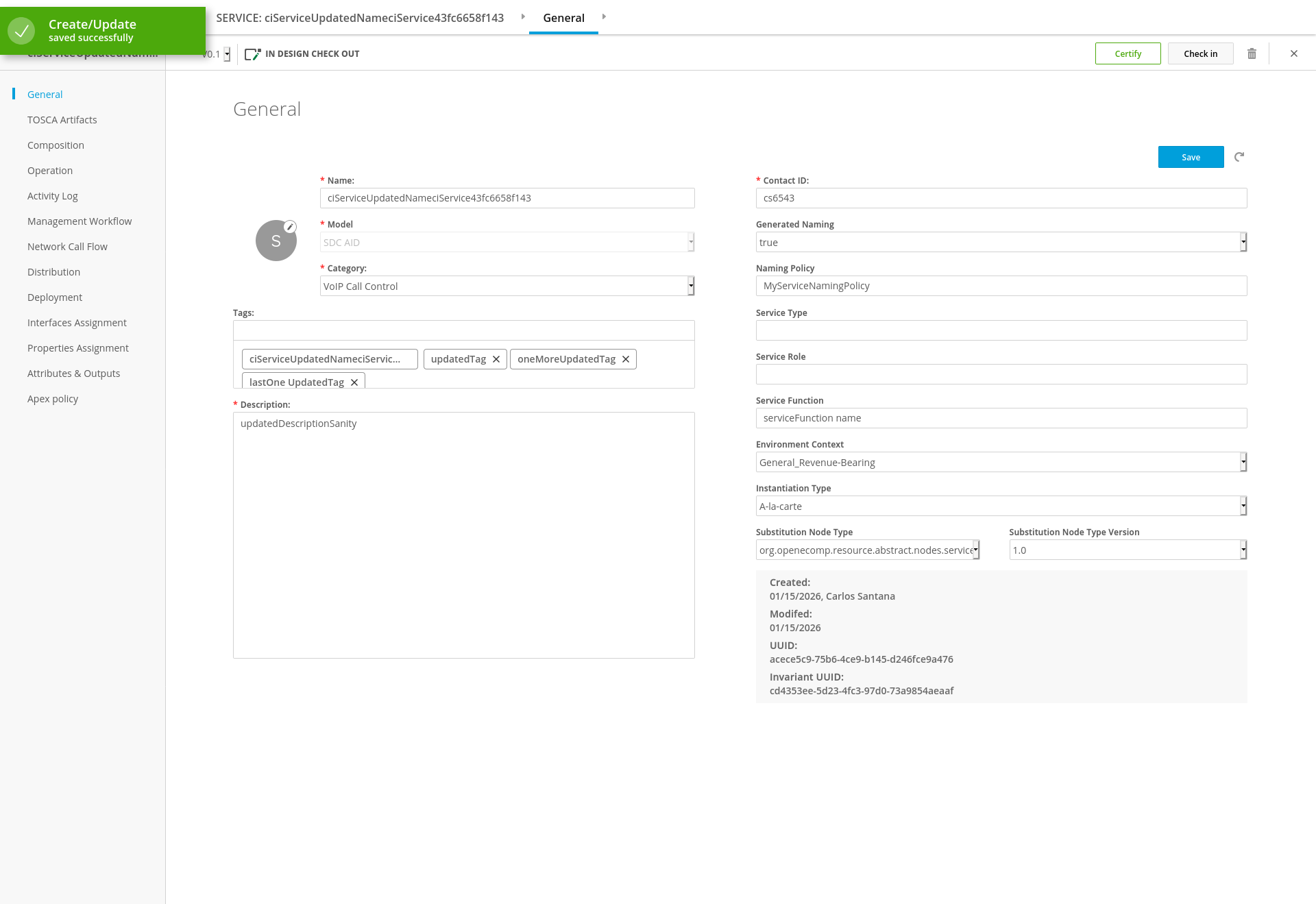The width and height of the screenshot is (1316, 904).
Task: Open the Substitution Node Type Version dropdown
Action: (1128, 550)
